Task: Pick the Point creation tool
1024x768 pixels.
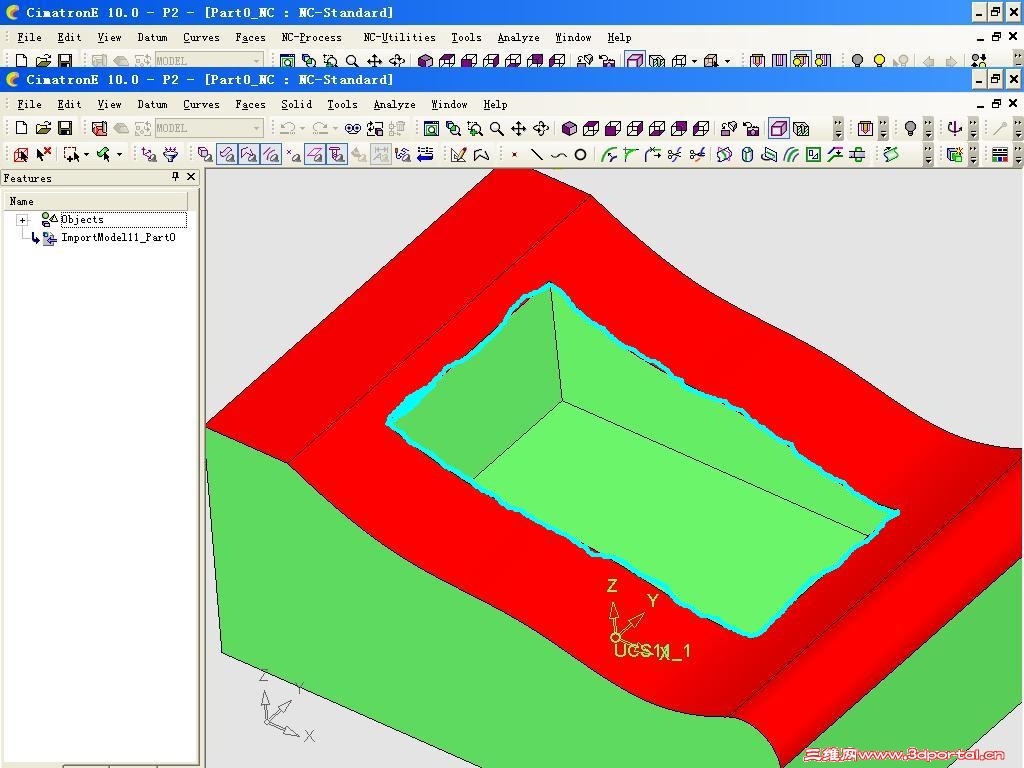Action: coord(515,155)
